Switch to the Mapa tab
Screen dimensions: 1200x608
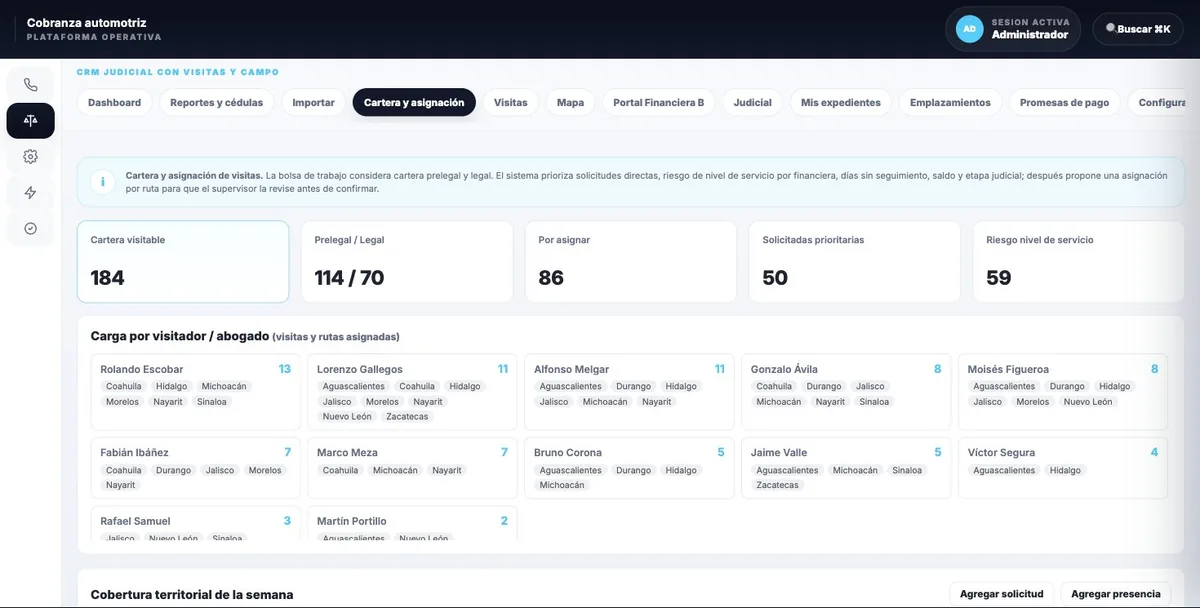pyautogui.click(x=571, y=103)
